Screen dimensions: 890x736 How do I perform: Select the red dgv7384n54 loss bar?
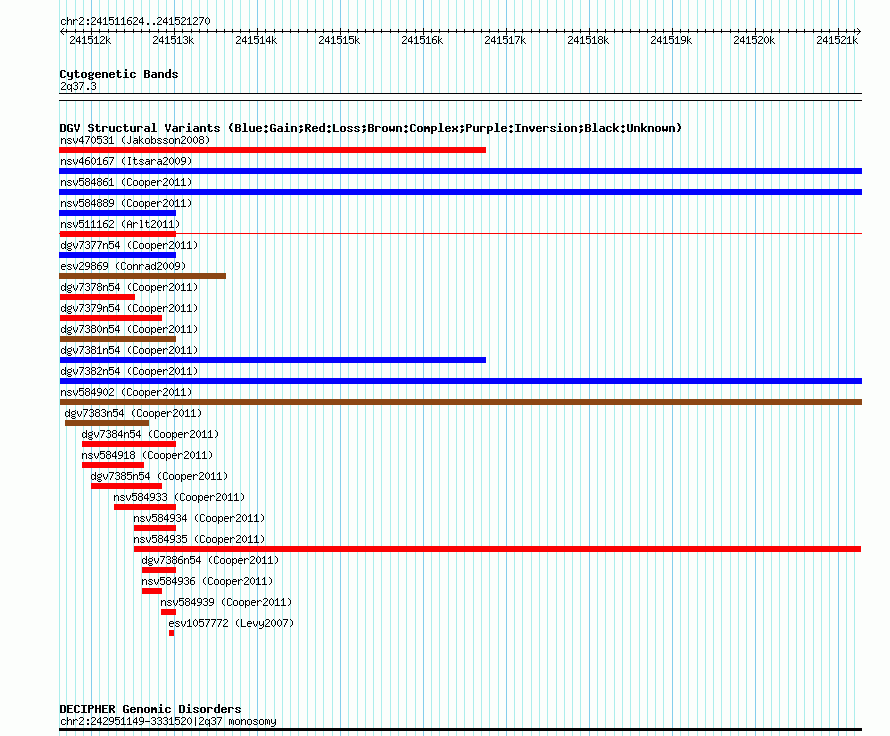point(129,444)
